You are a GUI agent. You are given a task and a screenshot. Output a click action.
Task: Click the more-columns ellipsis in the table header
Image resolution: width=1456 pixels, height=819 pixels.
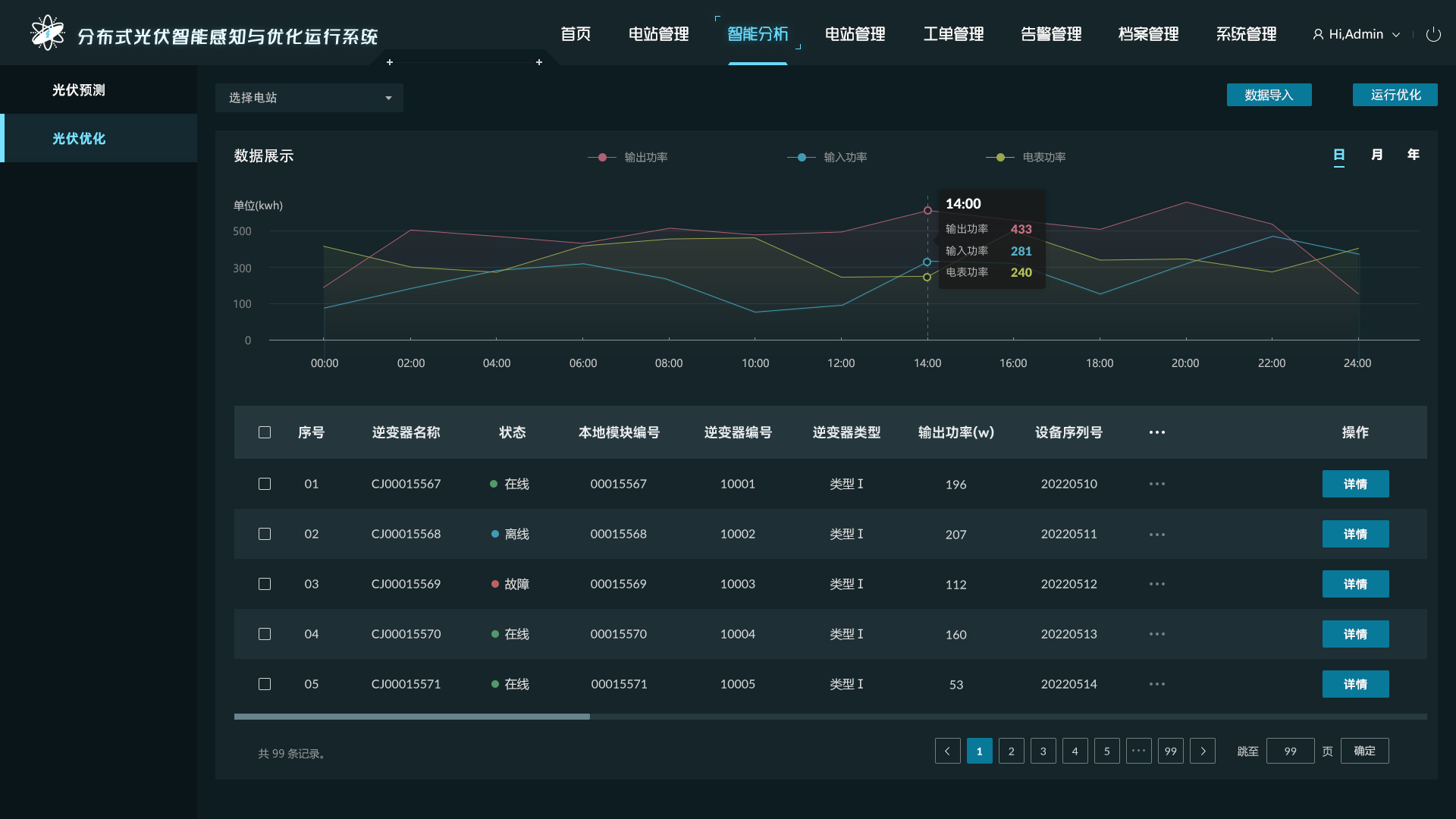click(1156, 432)
